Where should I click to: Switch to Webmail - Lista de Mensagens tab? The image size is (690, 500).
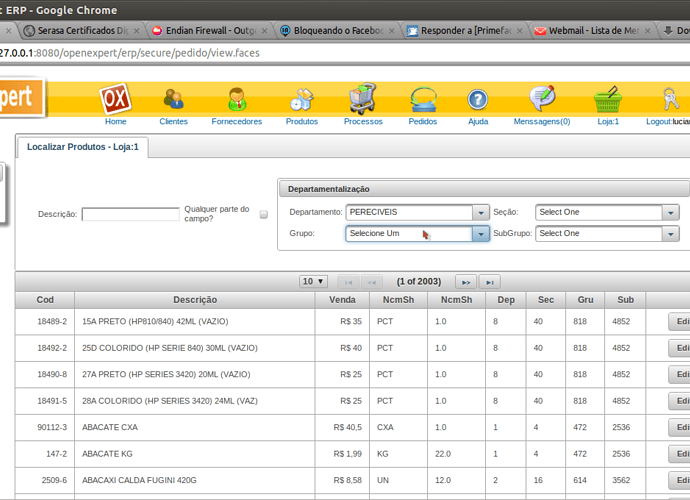(593, 31)
